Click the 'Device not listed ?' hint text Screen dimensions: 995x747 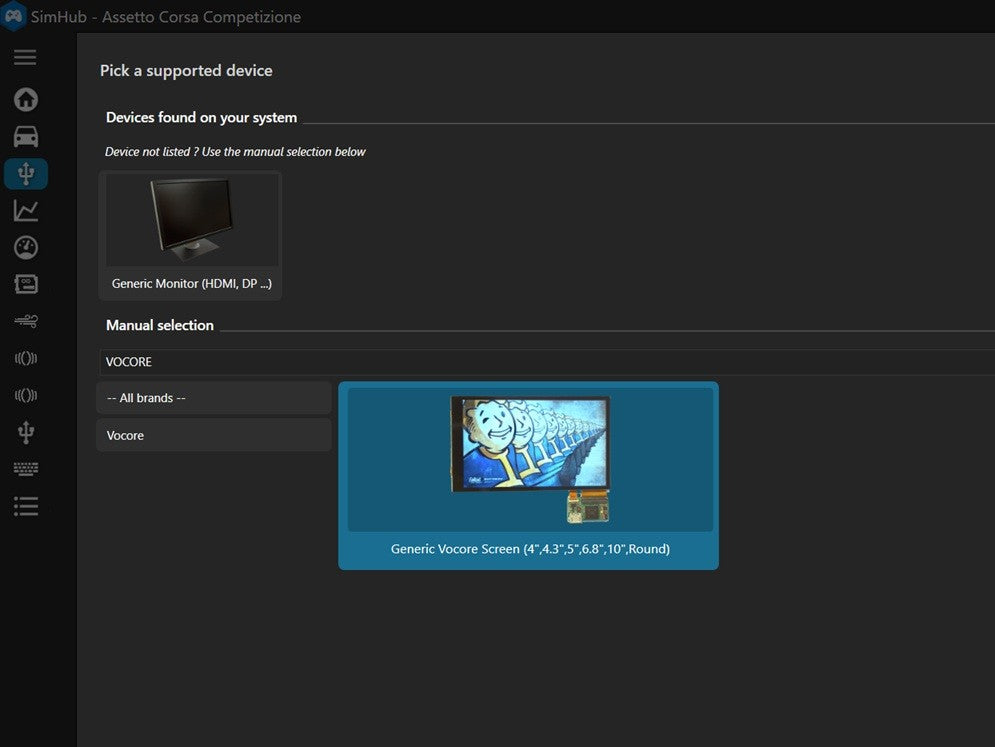pyautogui.click(x=235, y=152)
